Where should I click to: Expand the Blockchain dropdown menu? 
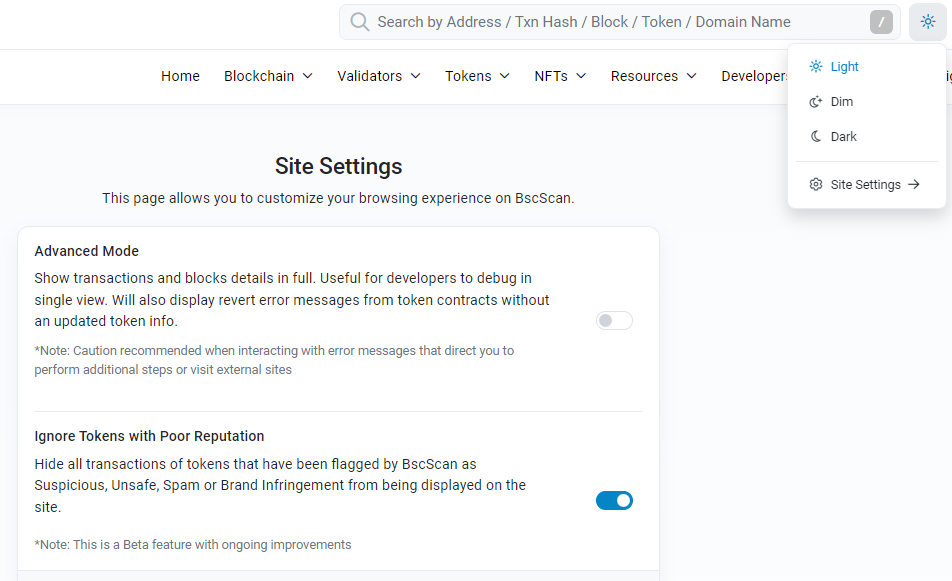pos(268,76)
